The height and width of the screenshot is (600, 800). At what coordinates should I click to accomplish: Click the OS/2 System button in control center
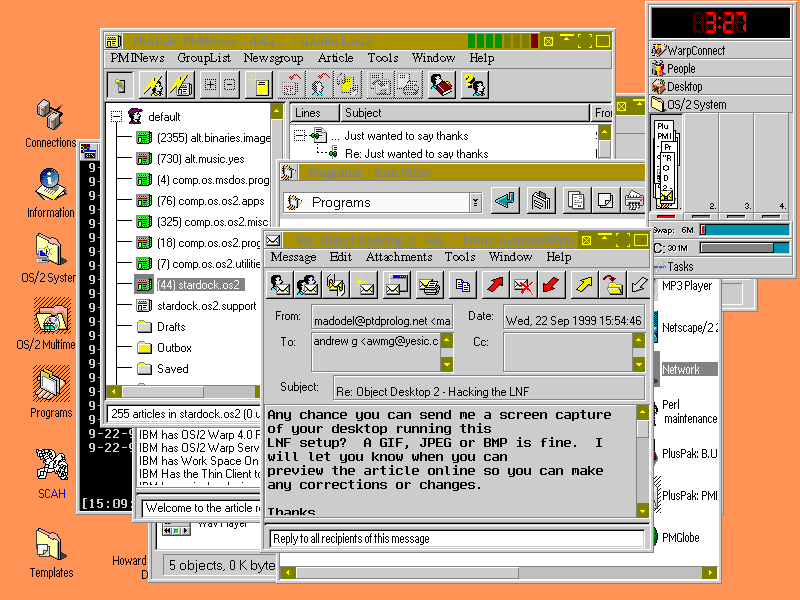coord(721,105)
